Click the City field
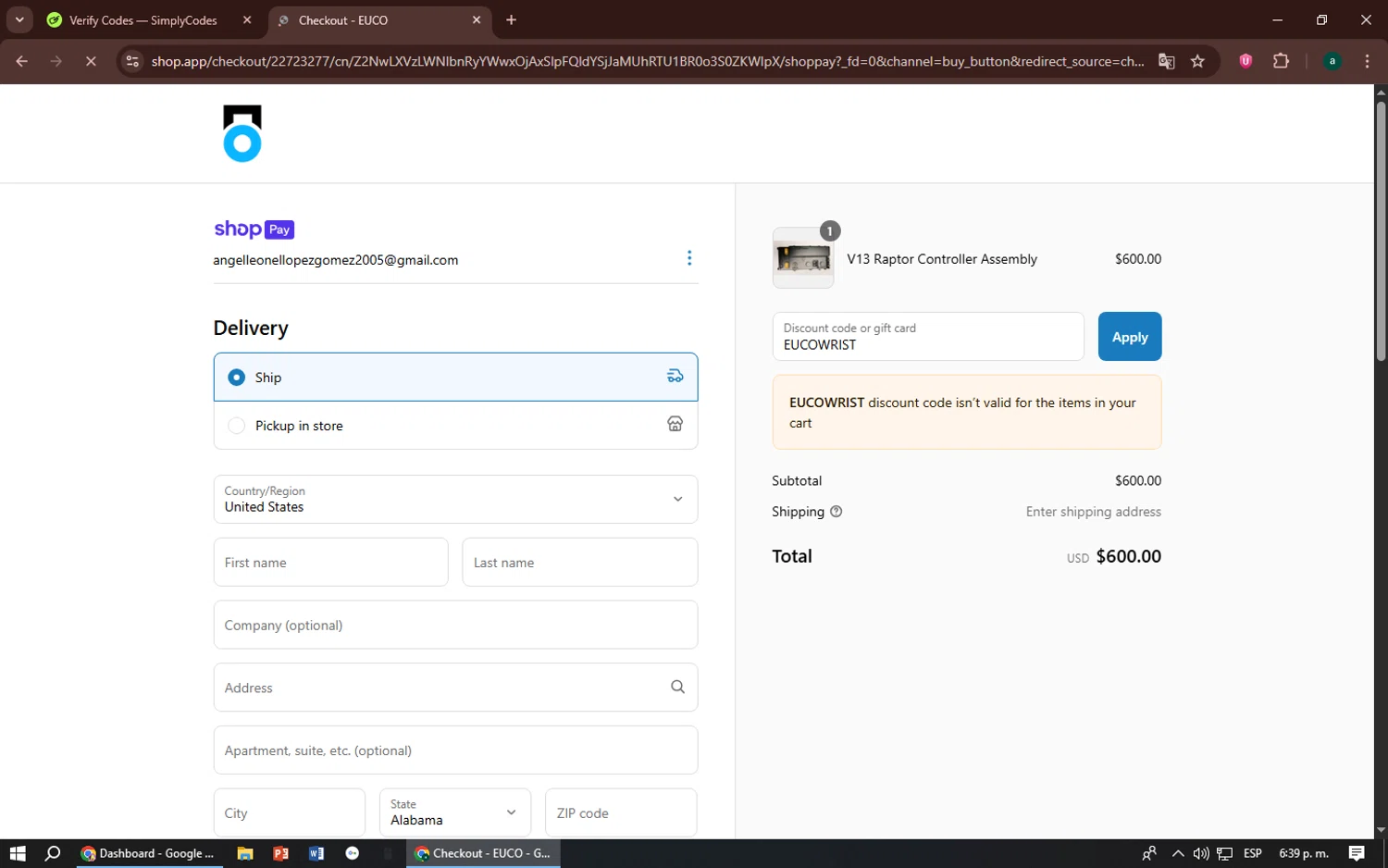The height and width of the screenshot is (868, 1388). (x=289, y=812)
